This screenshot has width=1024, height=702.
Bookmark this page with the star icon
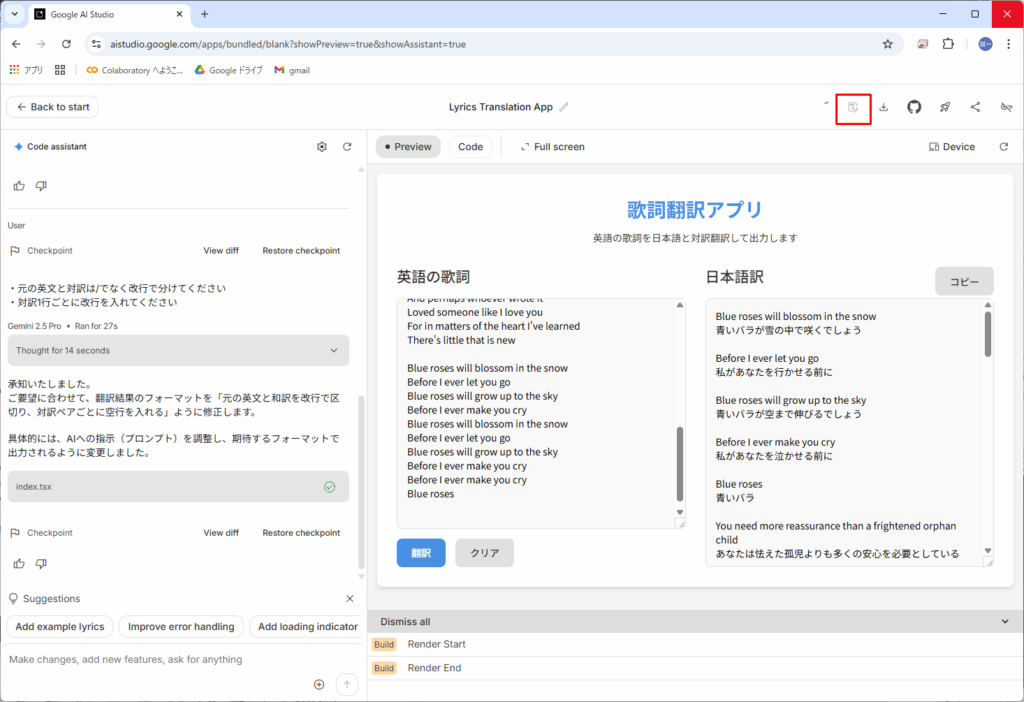(x=888, y=44)
